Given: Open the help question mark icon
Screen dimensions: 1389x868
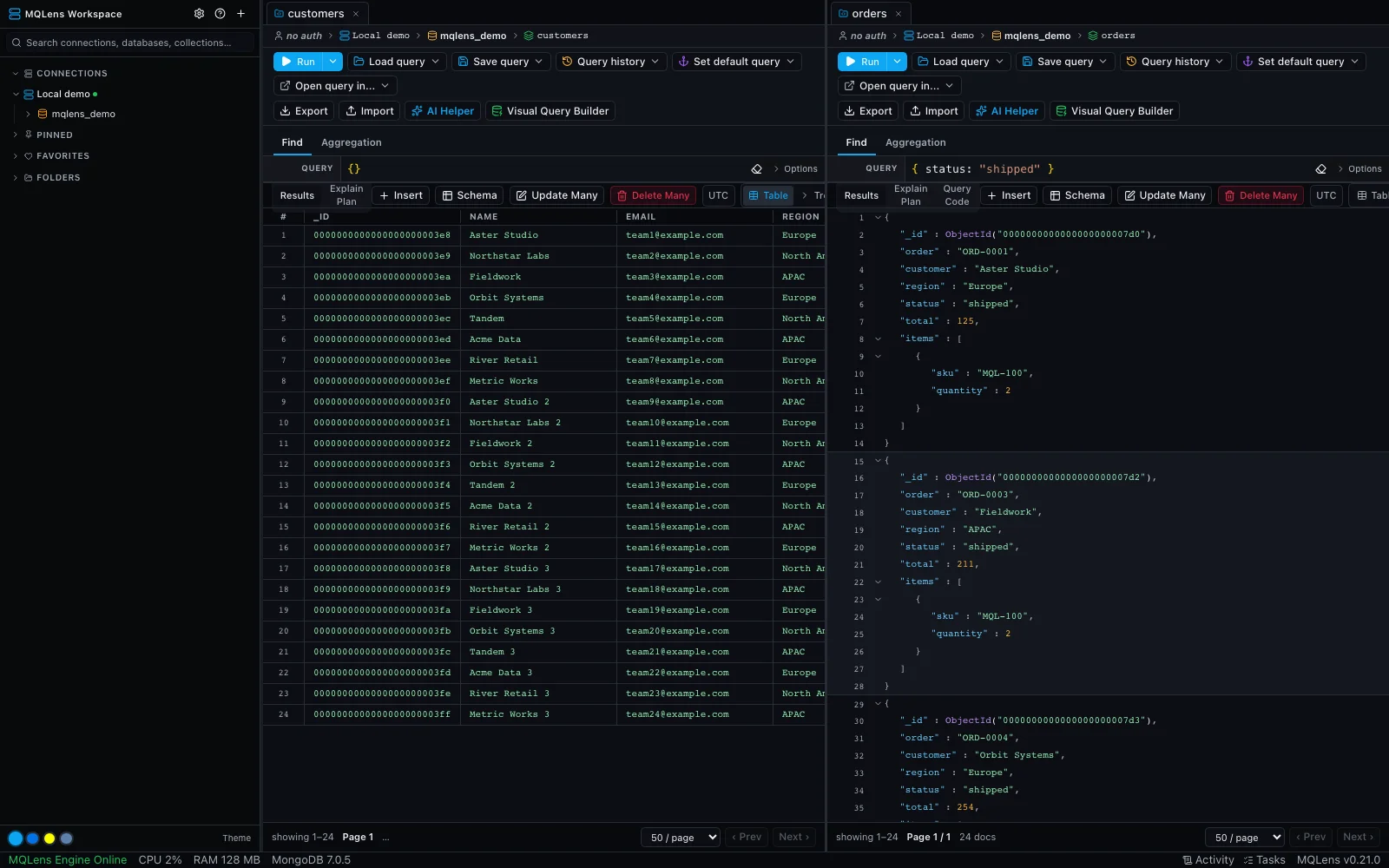Looking at the screenshot, I should [220, 14].
